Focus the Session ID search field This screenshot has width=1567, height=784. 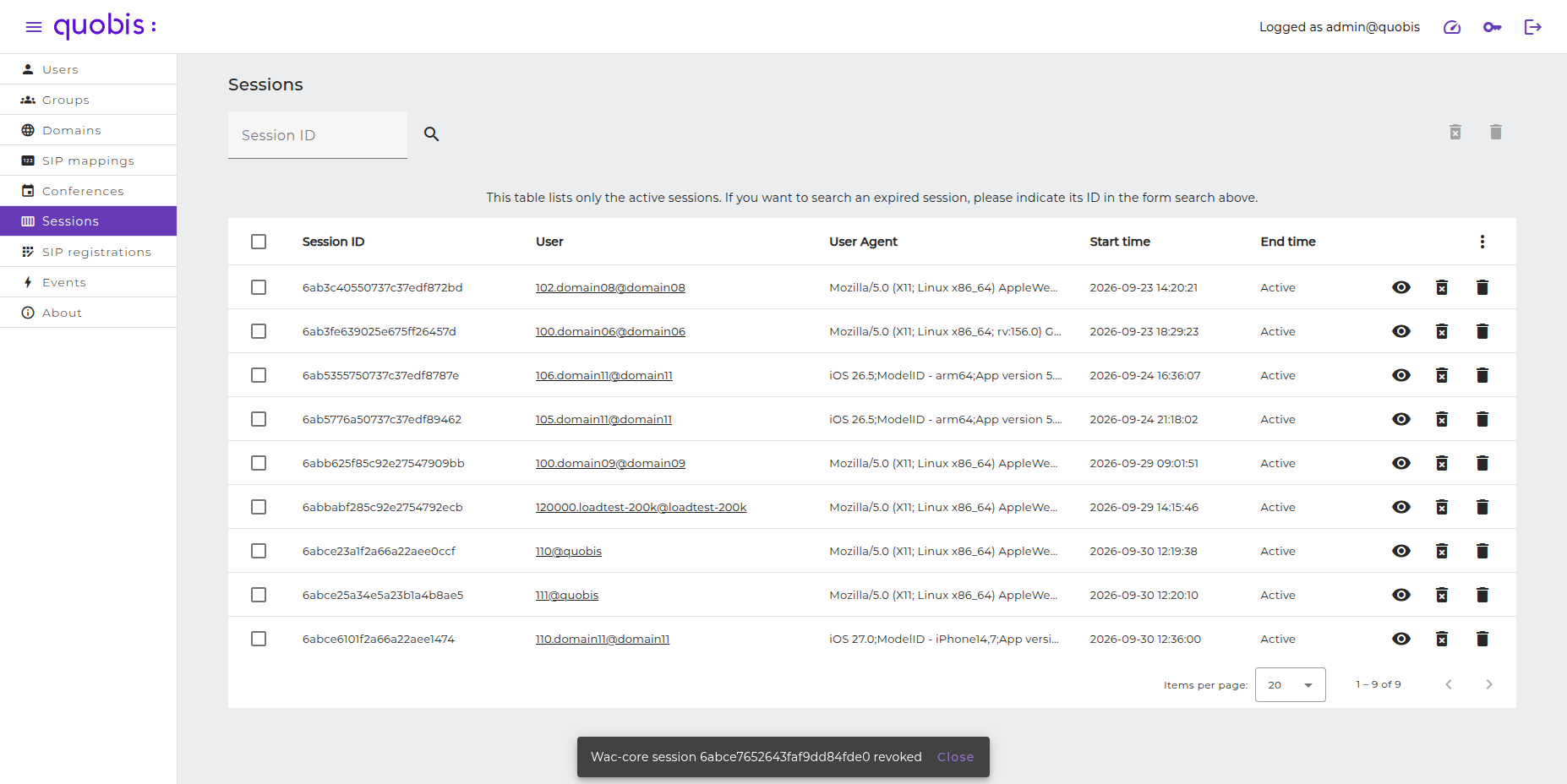318,135
